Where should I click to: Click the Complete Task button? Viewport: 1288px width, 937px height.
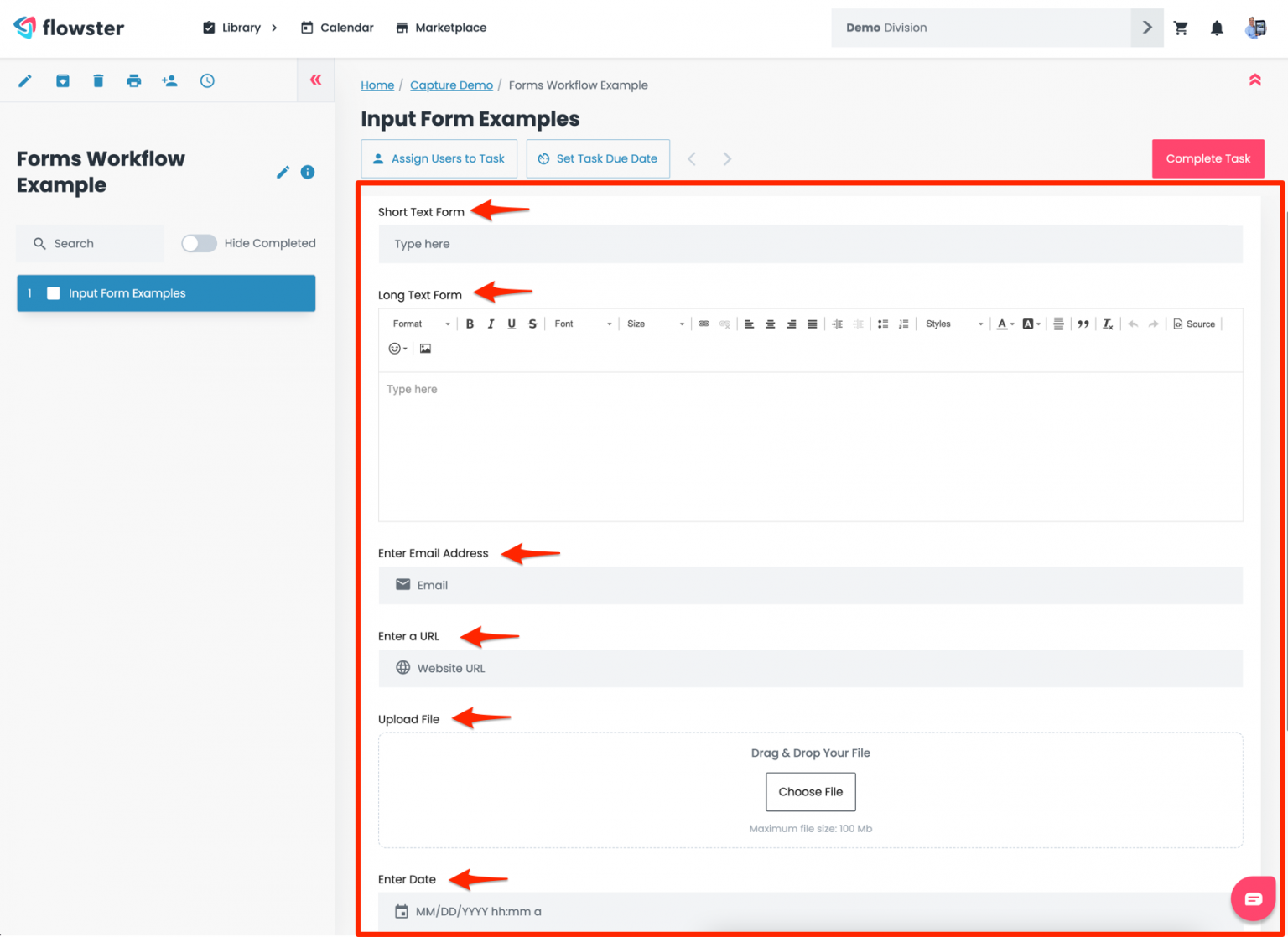pos(1207,158)
